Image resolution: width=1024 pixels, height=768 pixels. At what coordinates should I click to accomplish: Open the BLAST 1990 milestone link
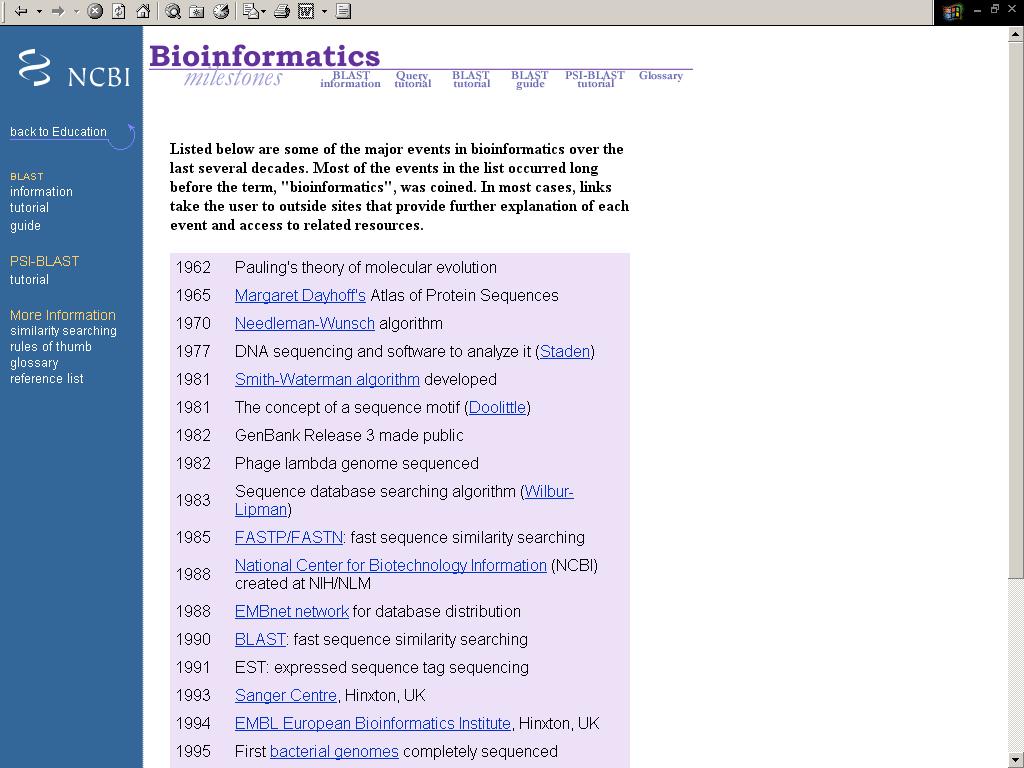pyautogui.click(x=260, y=640)
